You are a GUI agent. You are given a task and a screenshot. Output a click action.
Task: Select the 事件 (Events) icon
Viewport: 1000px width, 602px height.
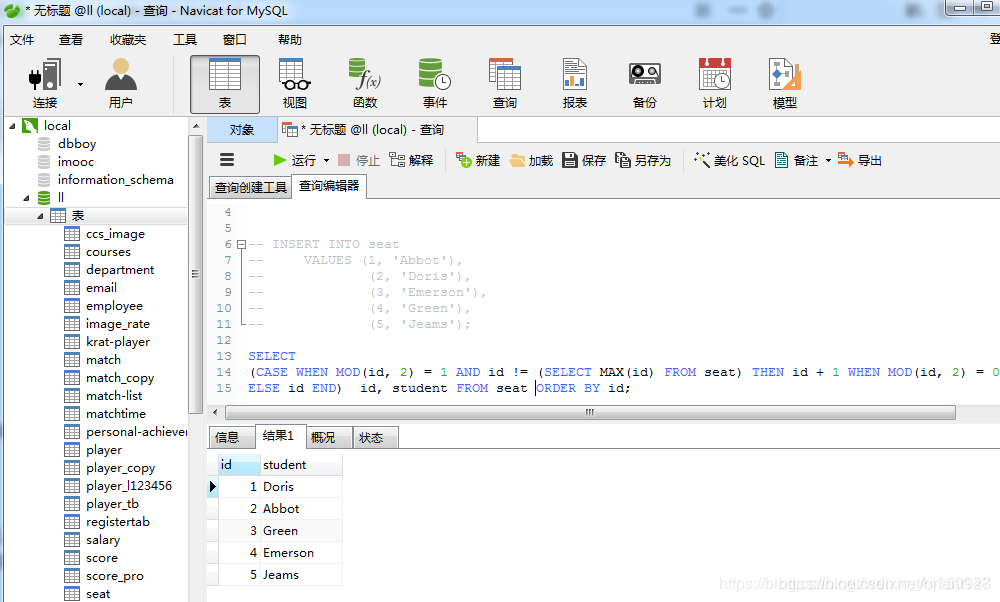[434, 80]
